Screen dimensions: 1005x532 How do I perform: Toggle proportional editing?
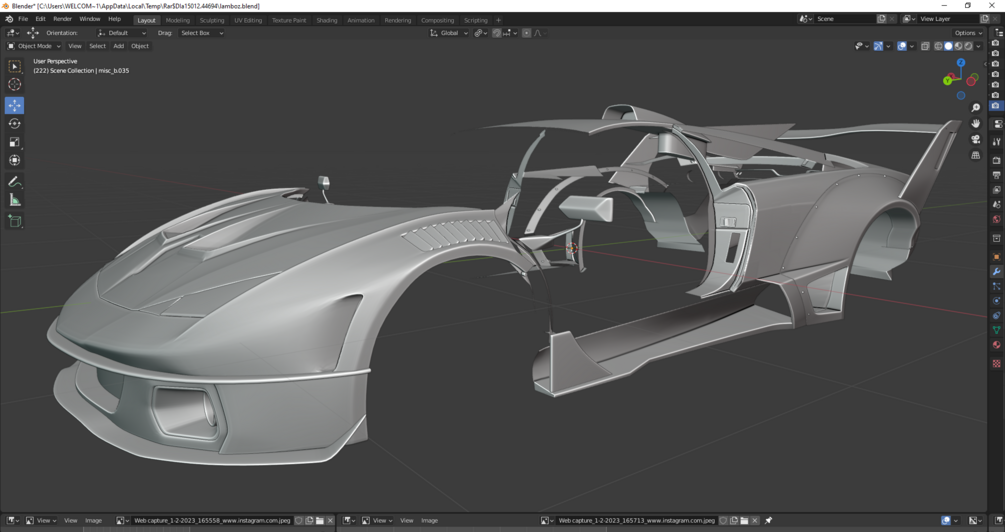pyautogui.click(x=526, y=33)
